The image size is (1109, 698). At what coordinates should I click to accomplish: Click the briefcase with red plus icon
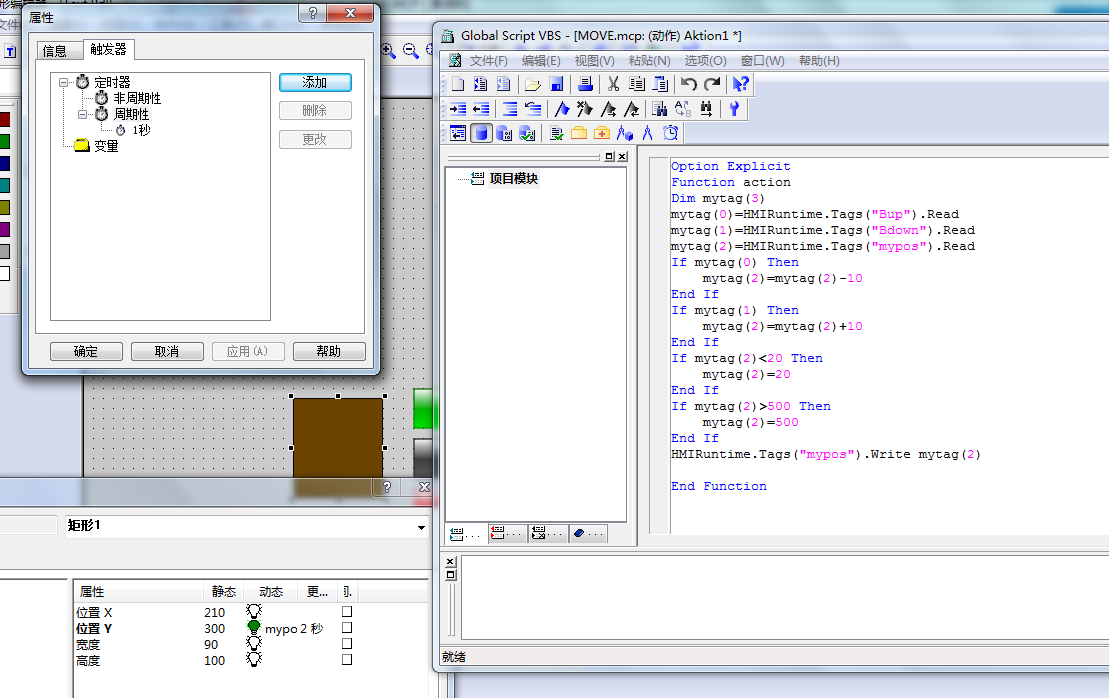point(602,133)
